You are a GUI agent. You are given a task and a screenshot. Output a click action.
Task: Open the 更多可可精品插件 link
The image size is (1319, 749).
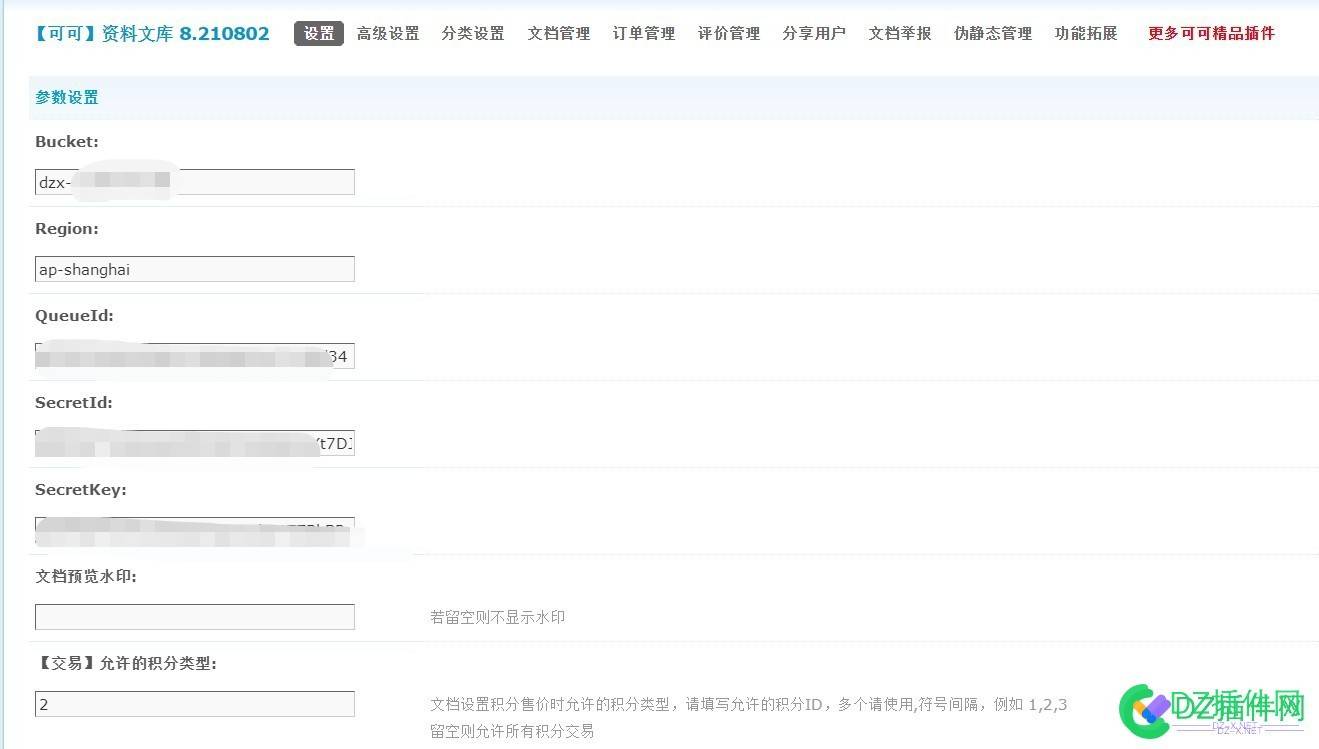[x=1210, y=33]
